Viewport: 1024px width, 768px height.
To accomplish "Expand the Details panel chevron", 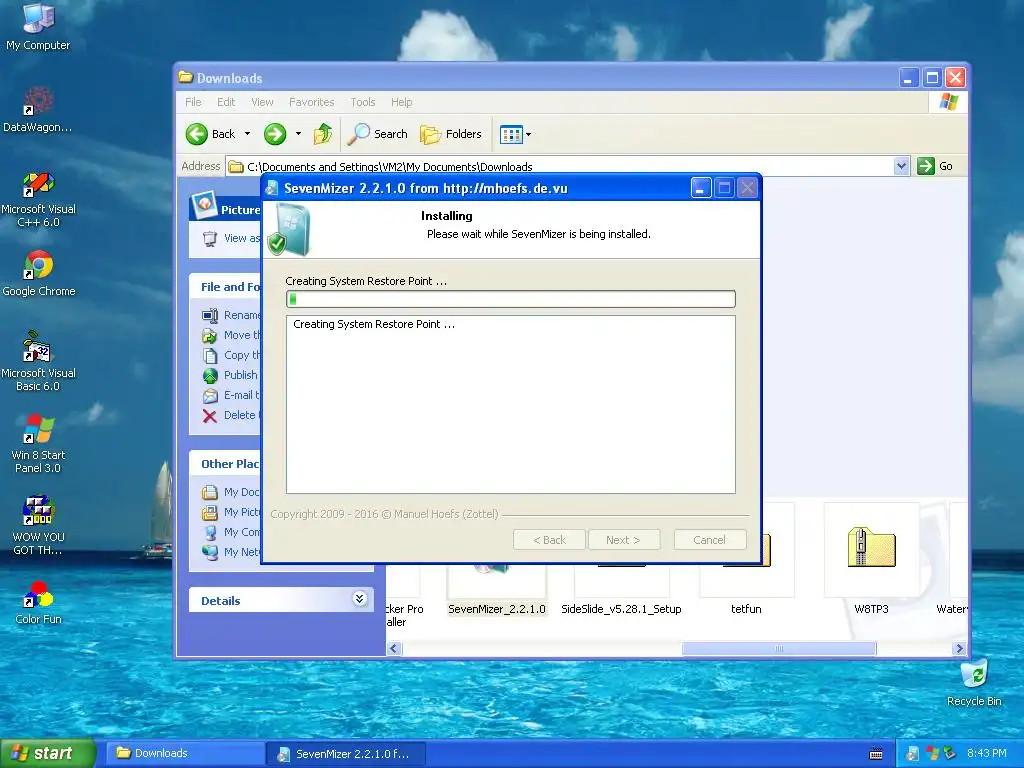I will [x=359, y=599].
